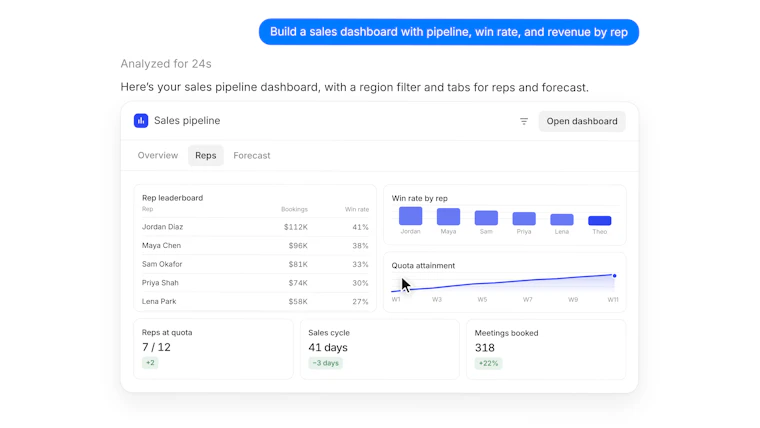Click the Rep leaderboard heading

pos(172,198)
